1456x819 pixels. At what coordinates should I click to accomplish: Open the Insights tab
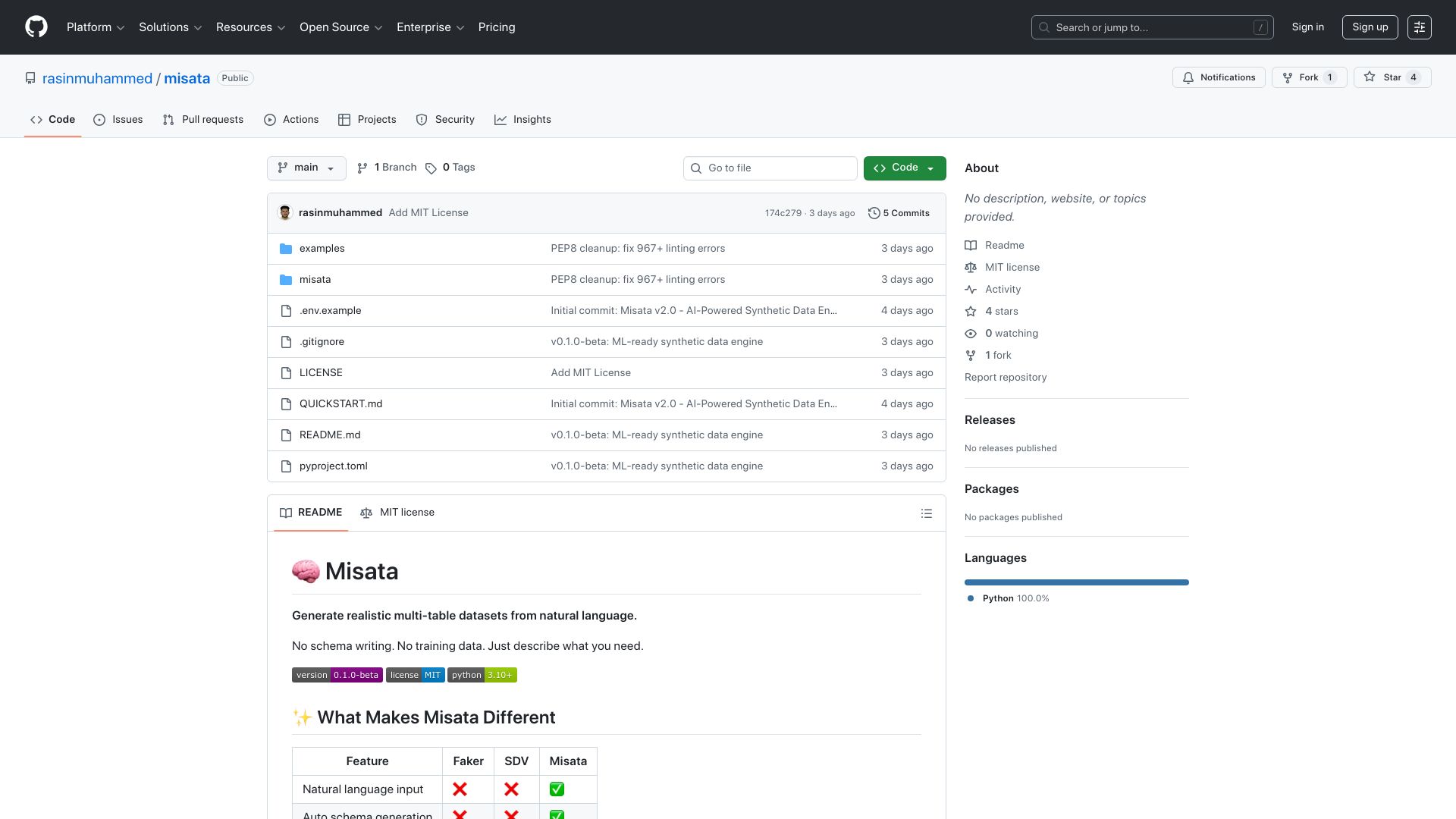pos(522,120)
